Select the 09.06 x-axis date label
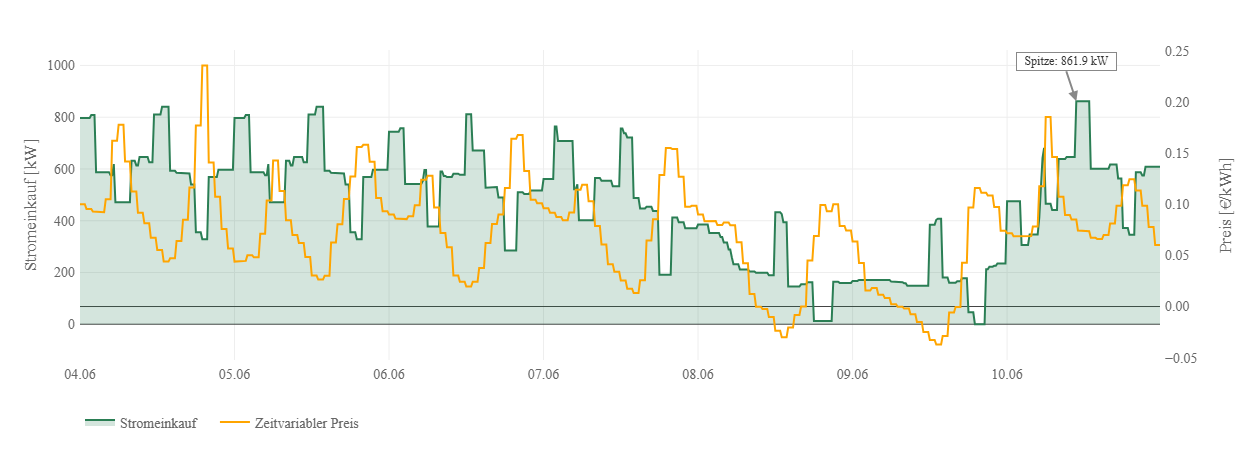Viewport: 1260px width, 450px height. click(x=852, y=375)
